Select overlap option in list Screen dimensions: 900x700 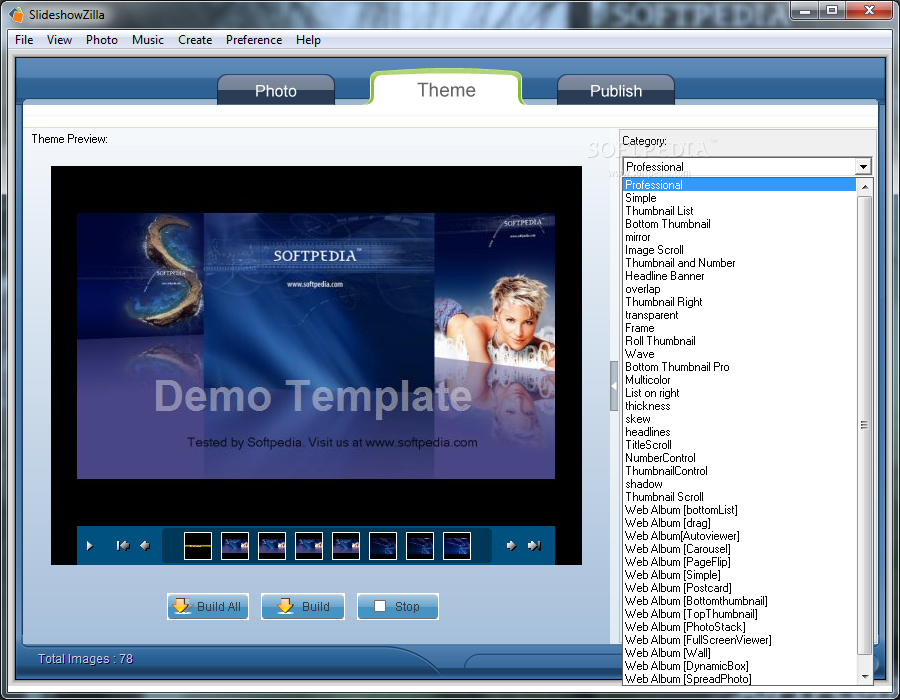point(739,289)
